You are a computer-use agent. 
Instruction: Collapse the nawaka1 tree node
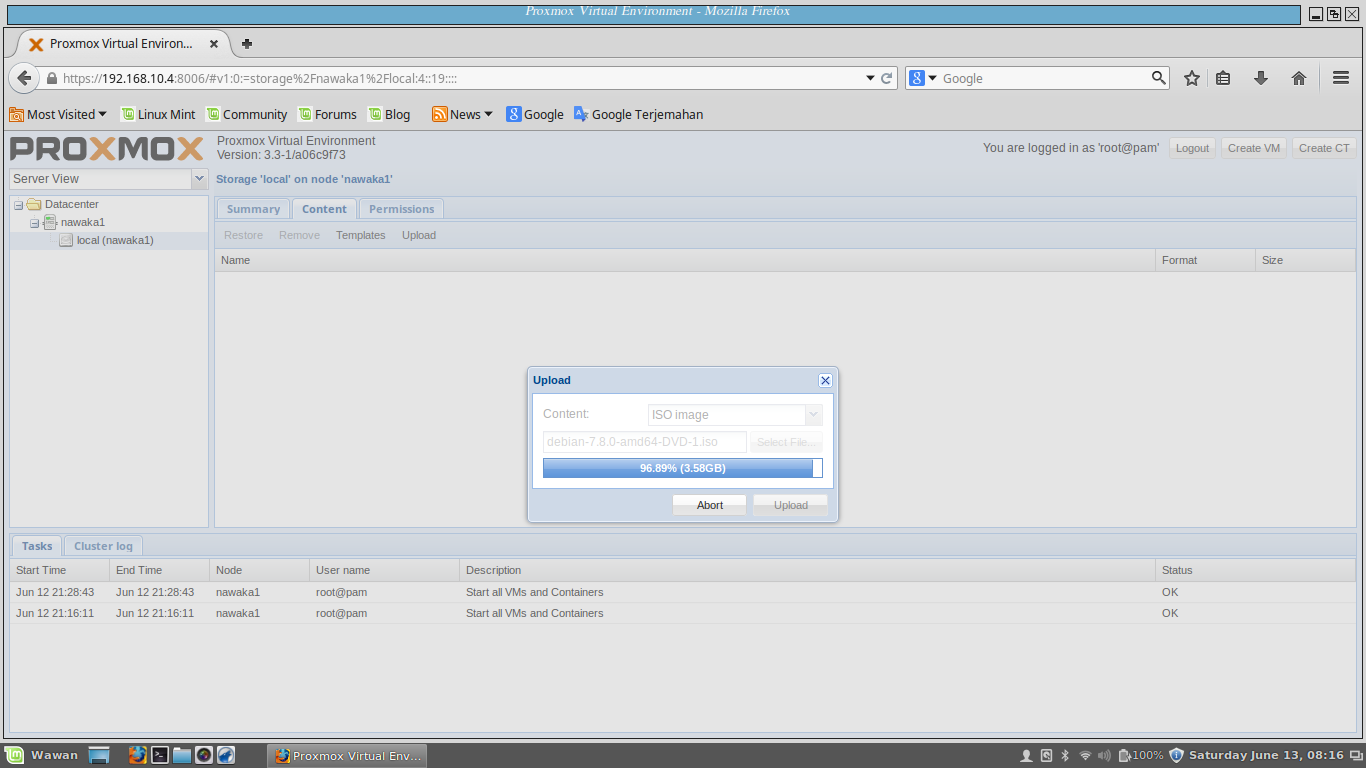click(34, 223)
